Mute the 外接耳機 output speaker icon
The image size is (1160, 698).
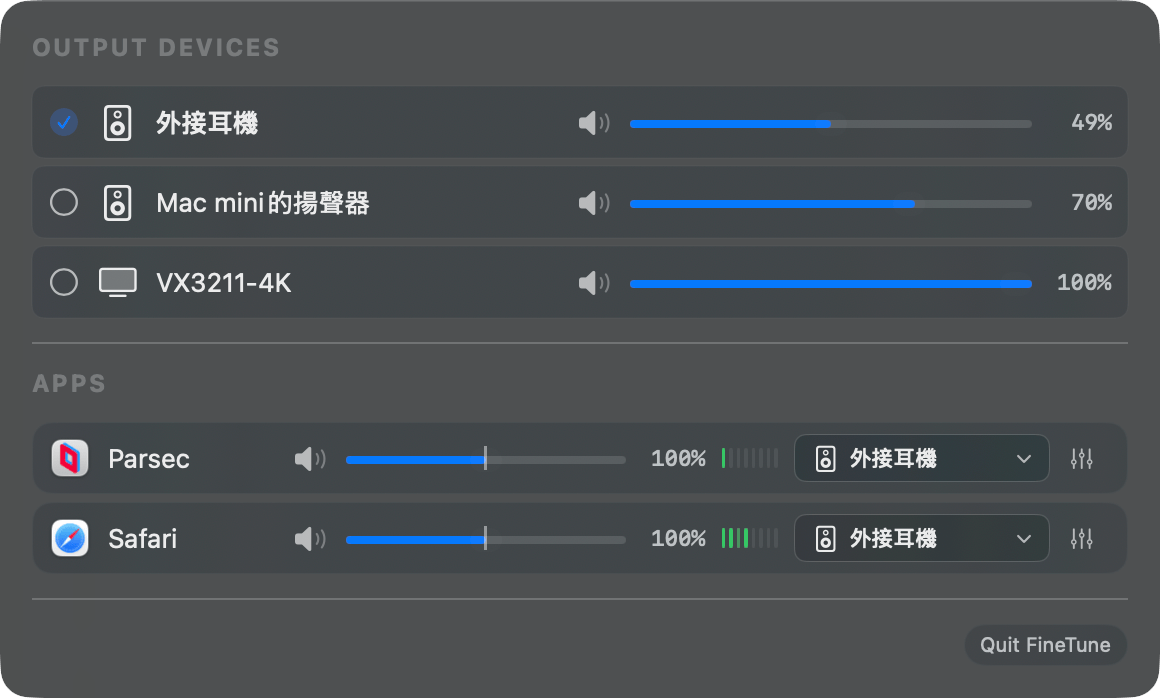tap(593, 123)
